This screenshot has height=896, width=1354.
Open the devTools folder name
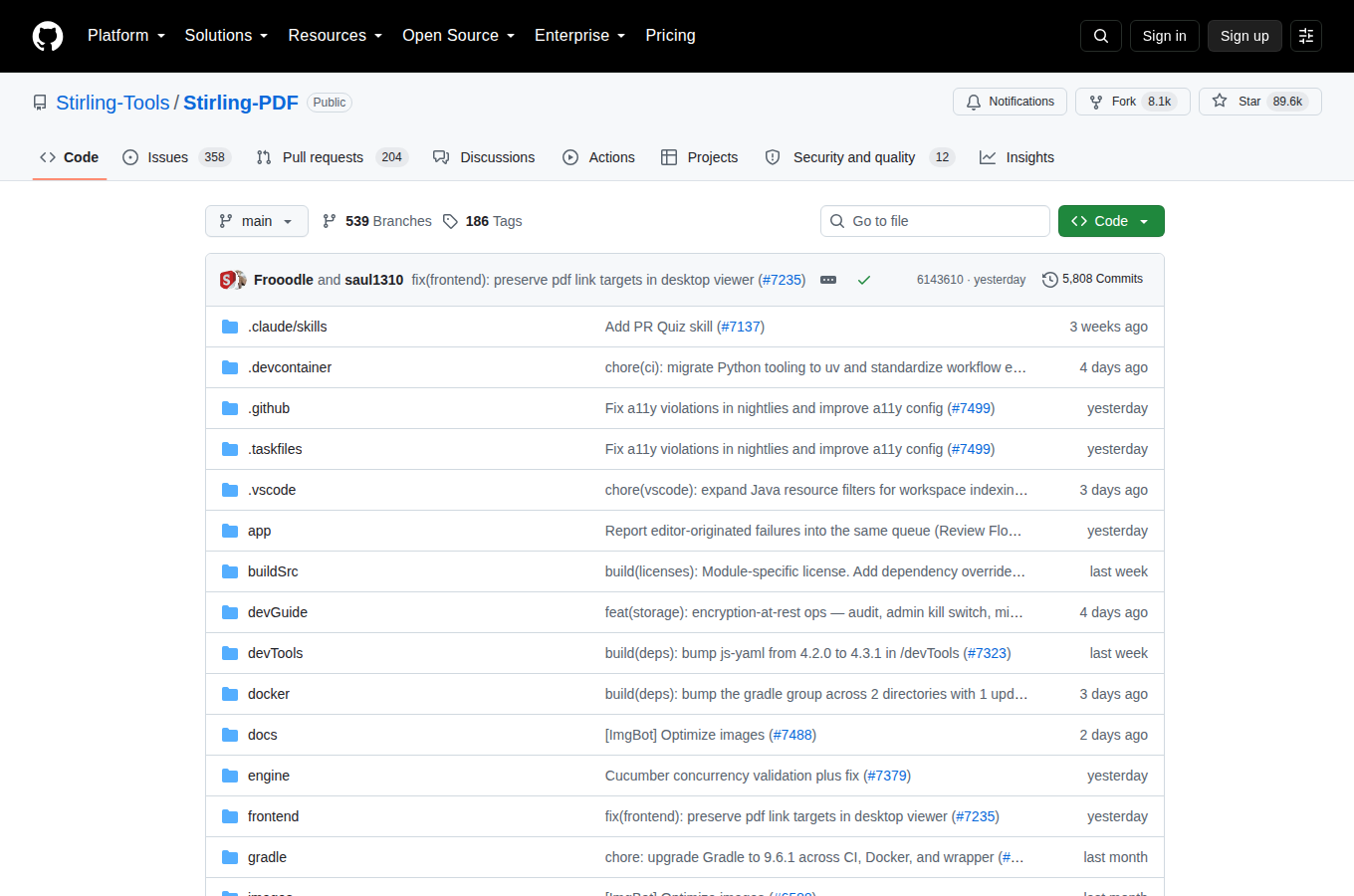[x=275, y=653]
